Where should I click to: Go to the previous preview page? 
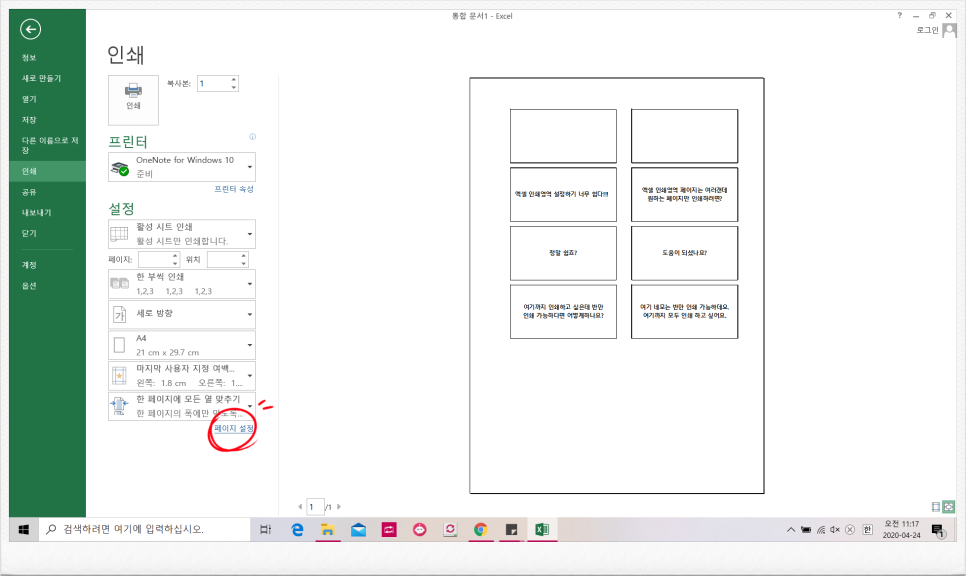pyautogui.click(x=300, y=506)
